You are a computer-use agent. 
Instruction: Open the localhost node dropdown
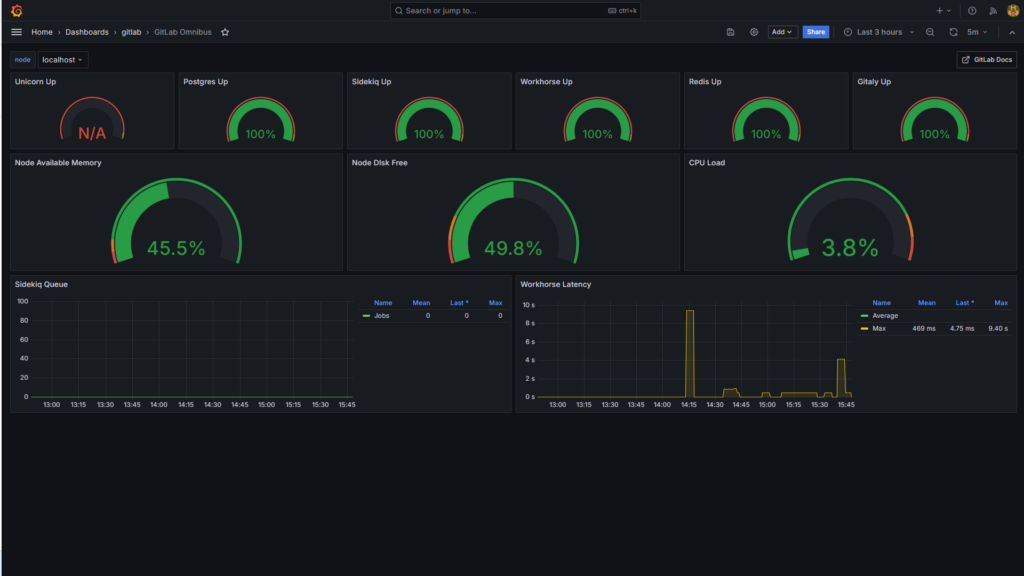(62, 59)
